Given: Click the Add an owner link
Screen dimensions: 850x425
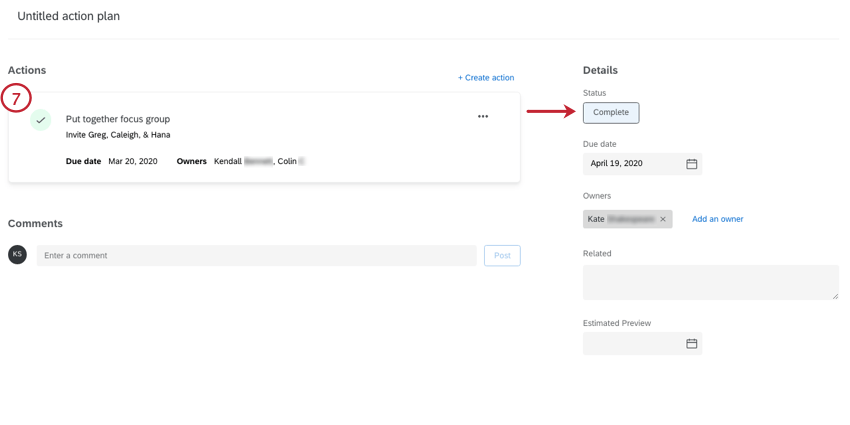Looking at the screenshot, I should pos(717,219).
